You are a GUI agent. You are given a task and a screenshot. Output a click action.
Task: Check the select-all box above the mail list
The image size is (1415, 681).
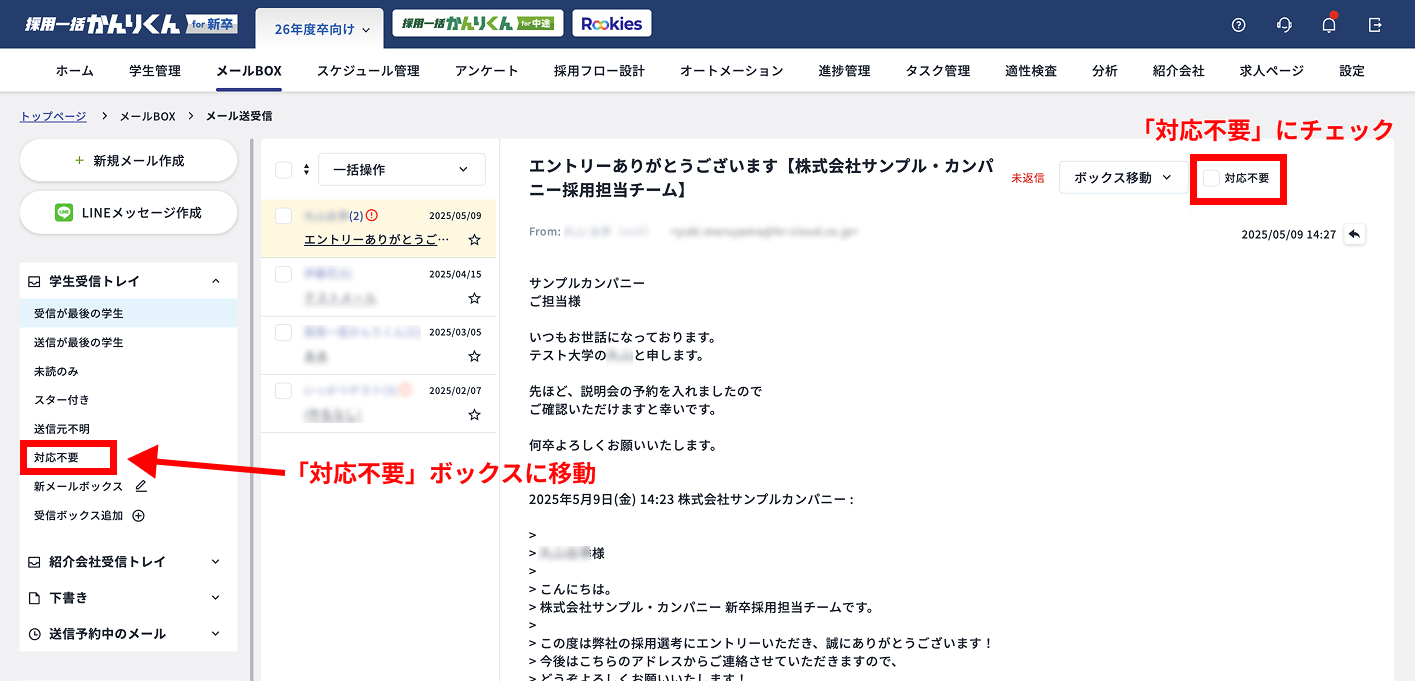coord(283,169)
